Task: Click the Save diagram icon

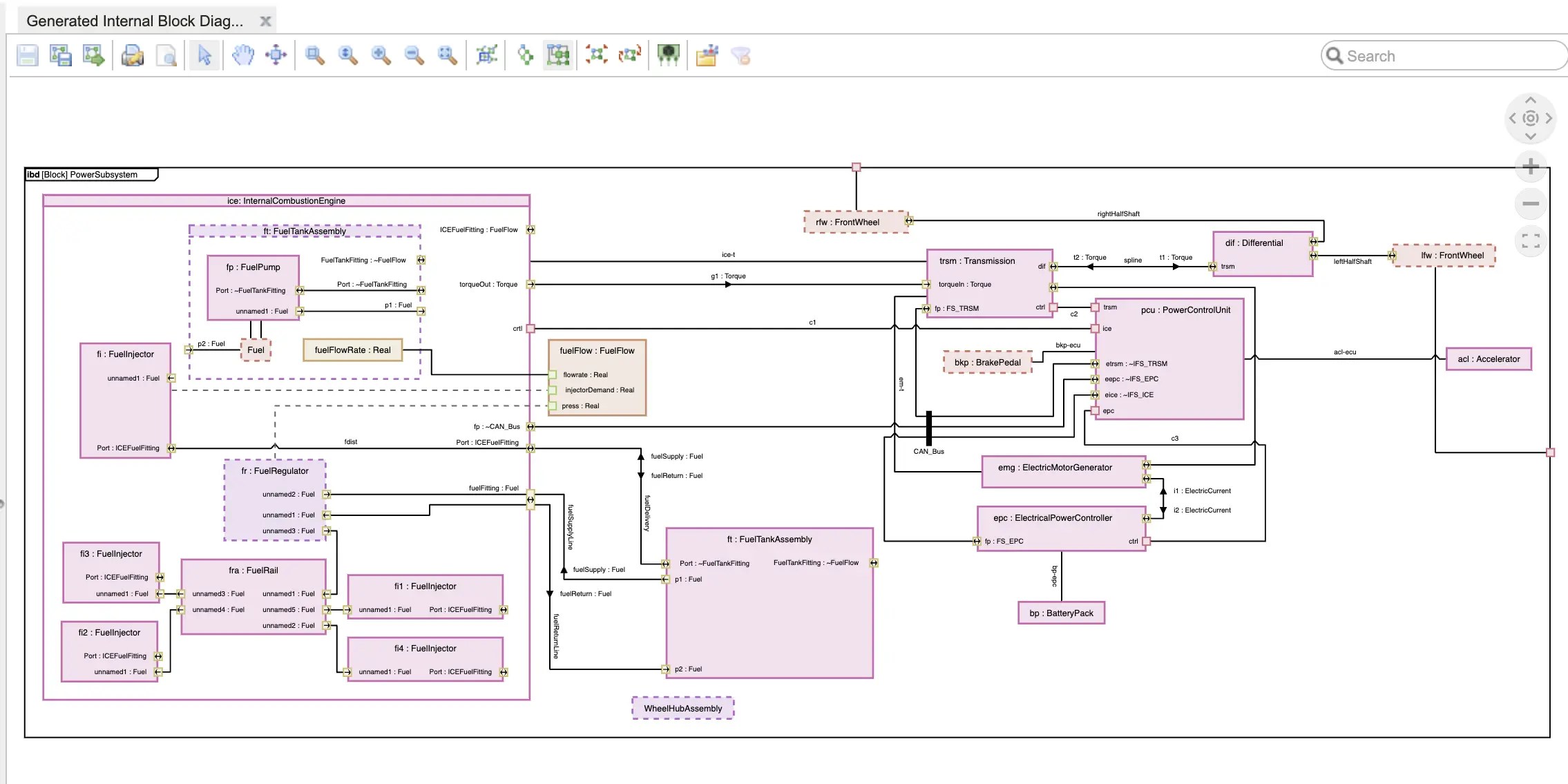Action: [26, 55]
